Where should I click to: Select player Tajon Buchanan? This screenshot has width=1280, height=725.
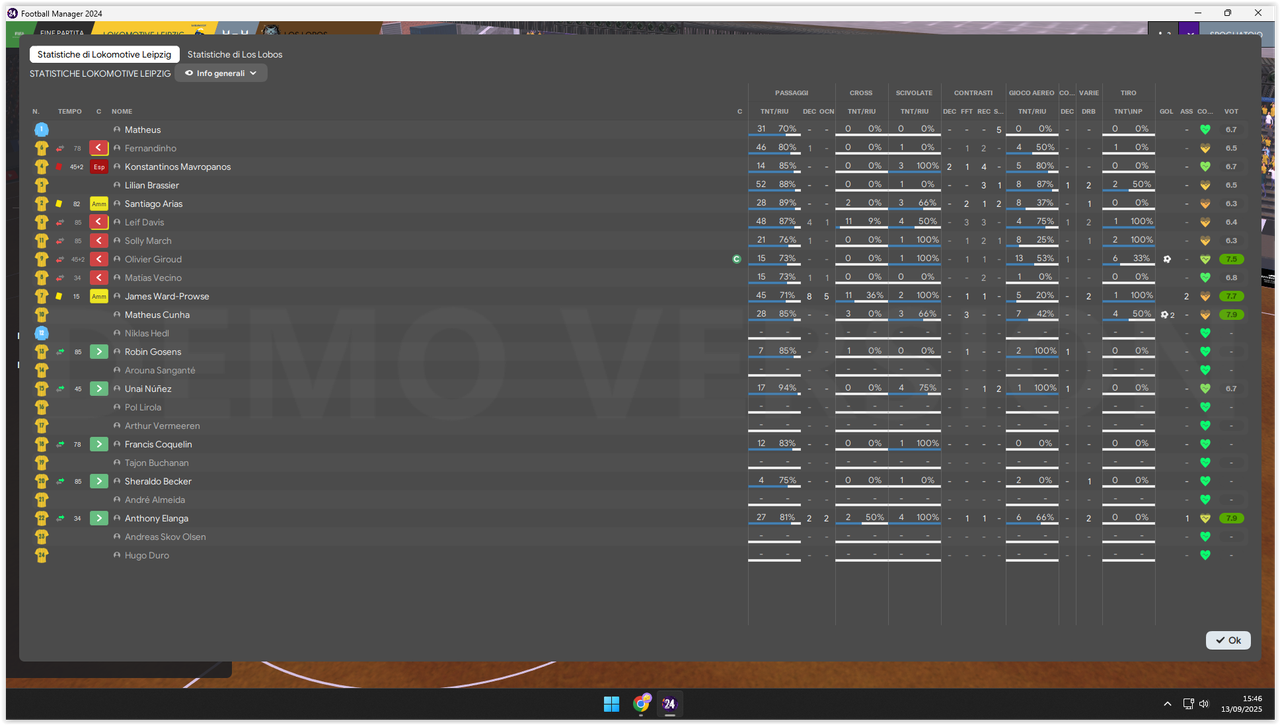point(157,463)
